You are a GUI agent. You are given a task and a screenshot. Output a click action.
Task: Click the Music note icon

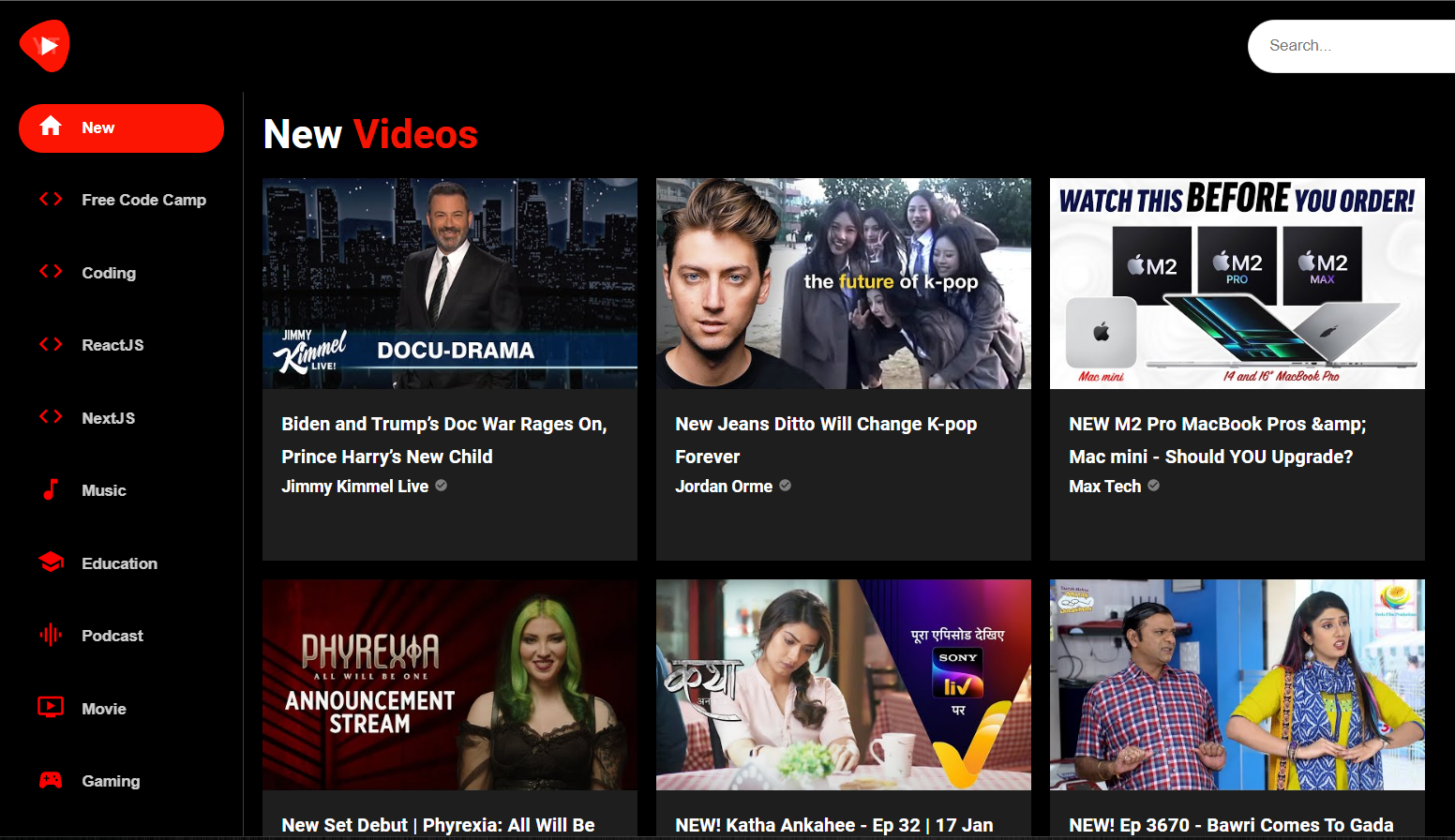coord(51,489)
